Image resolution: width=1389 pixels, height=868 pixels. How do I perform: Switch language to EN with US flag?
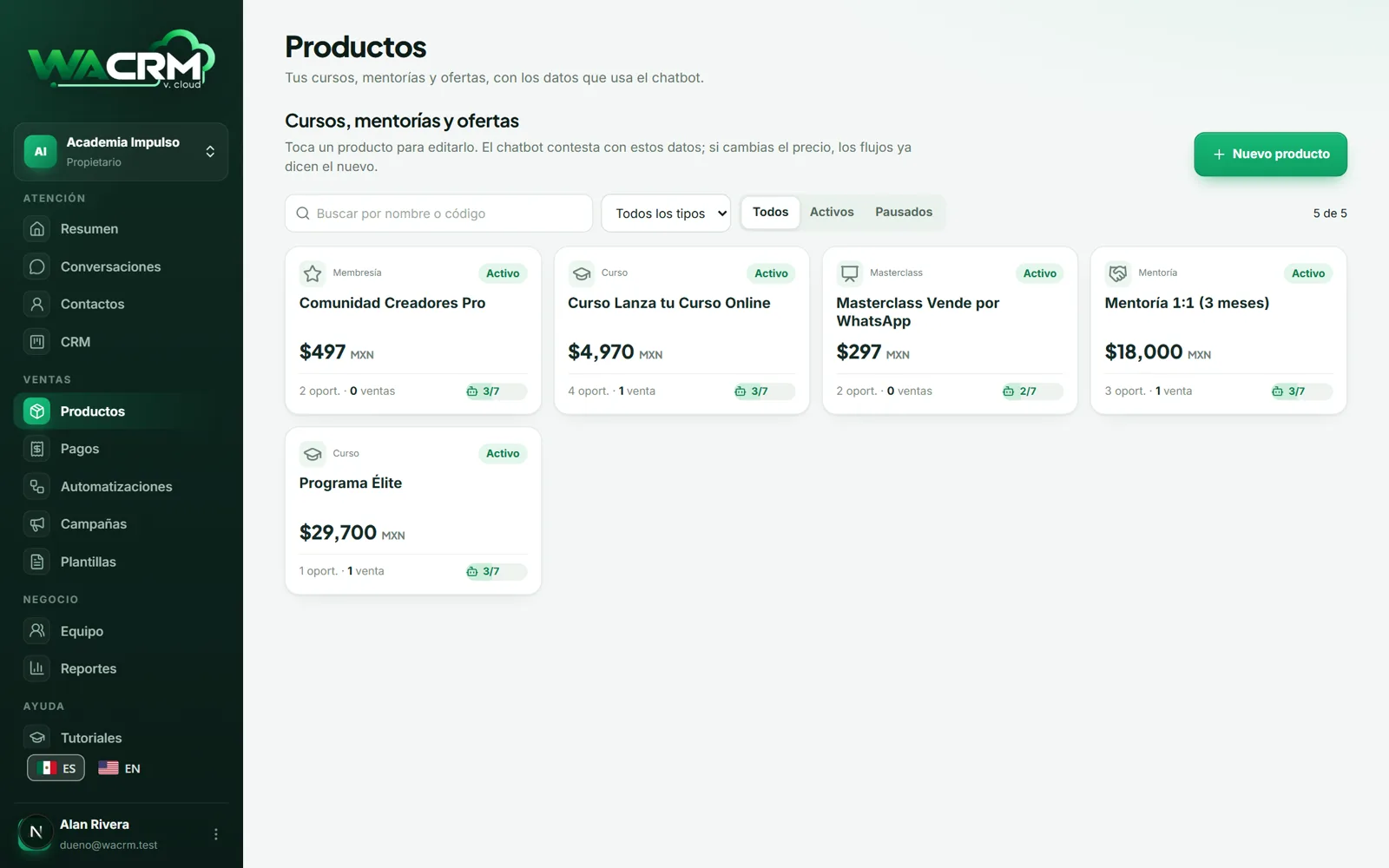pos(120,768)
